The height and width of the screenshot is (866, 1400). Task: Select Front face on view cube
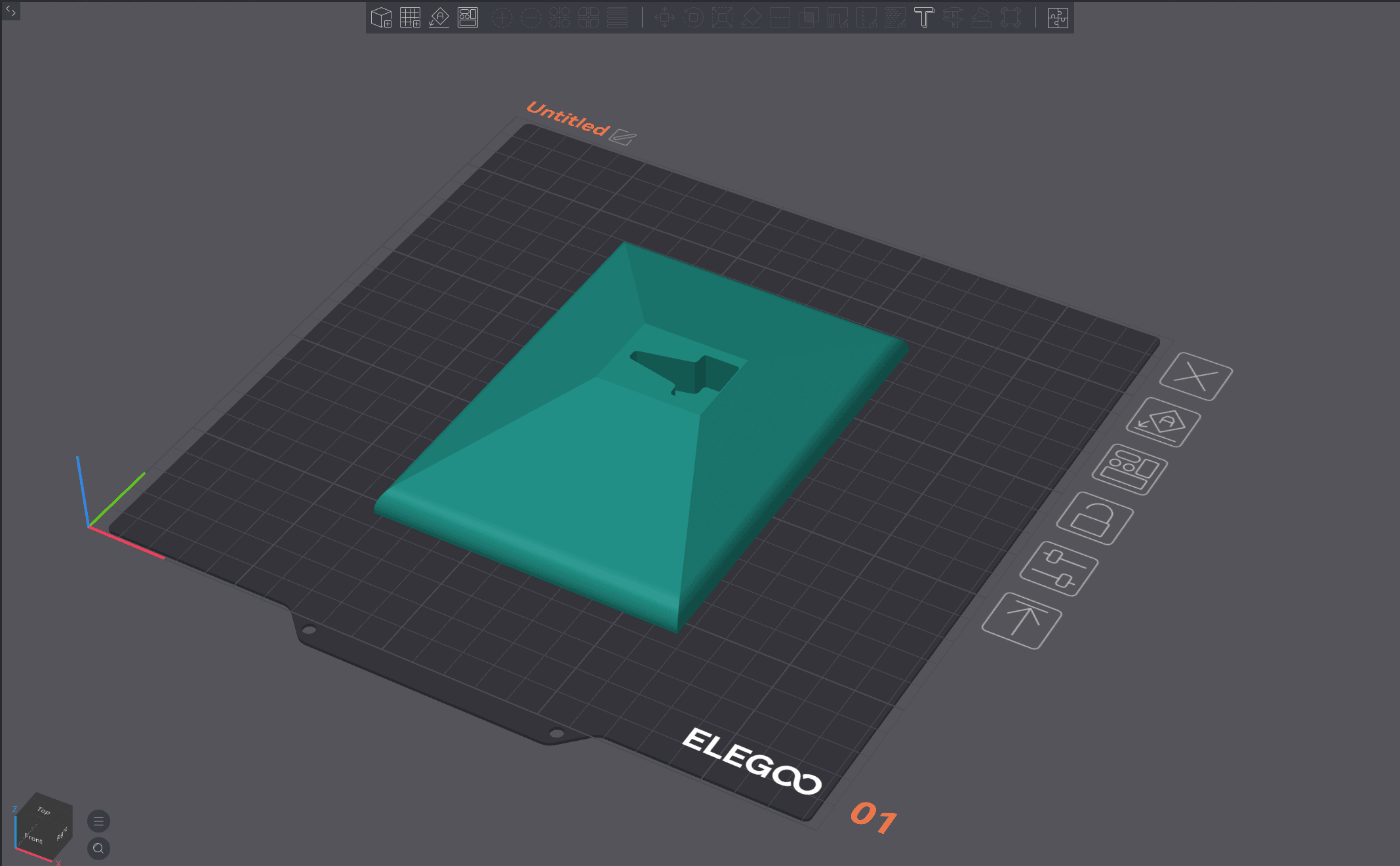coord(34,838)
